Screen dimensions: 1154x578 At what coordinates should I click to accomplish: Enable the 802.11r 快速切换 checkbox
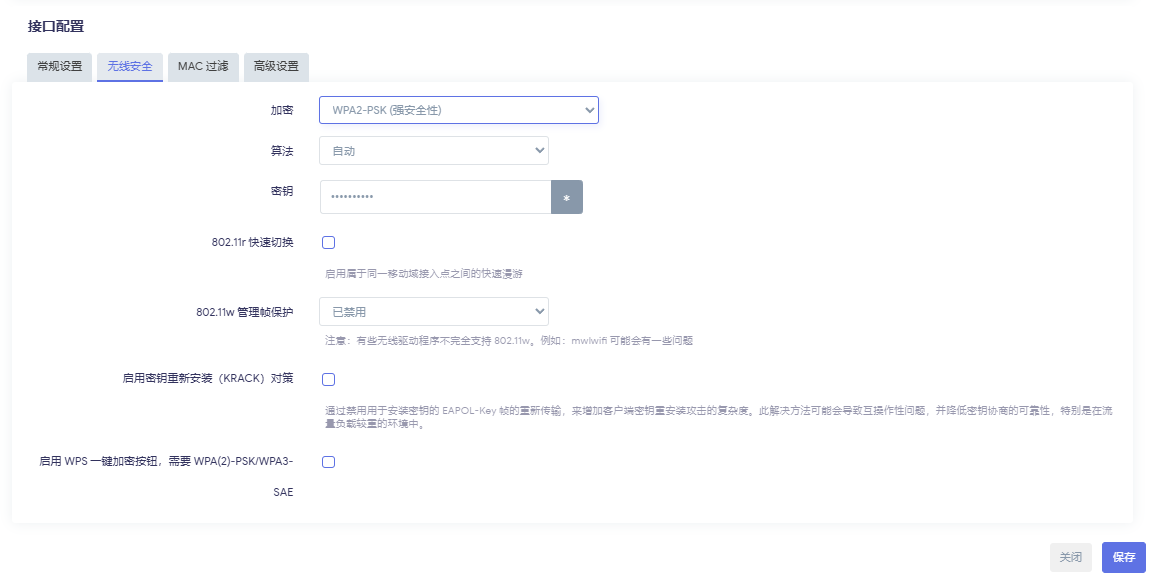[328, 242]
